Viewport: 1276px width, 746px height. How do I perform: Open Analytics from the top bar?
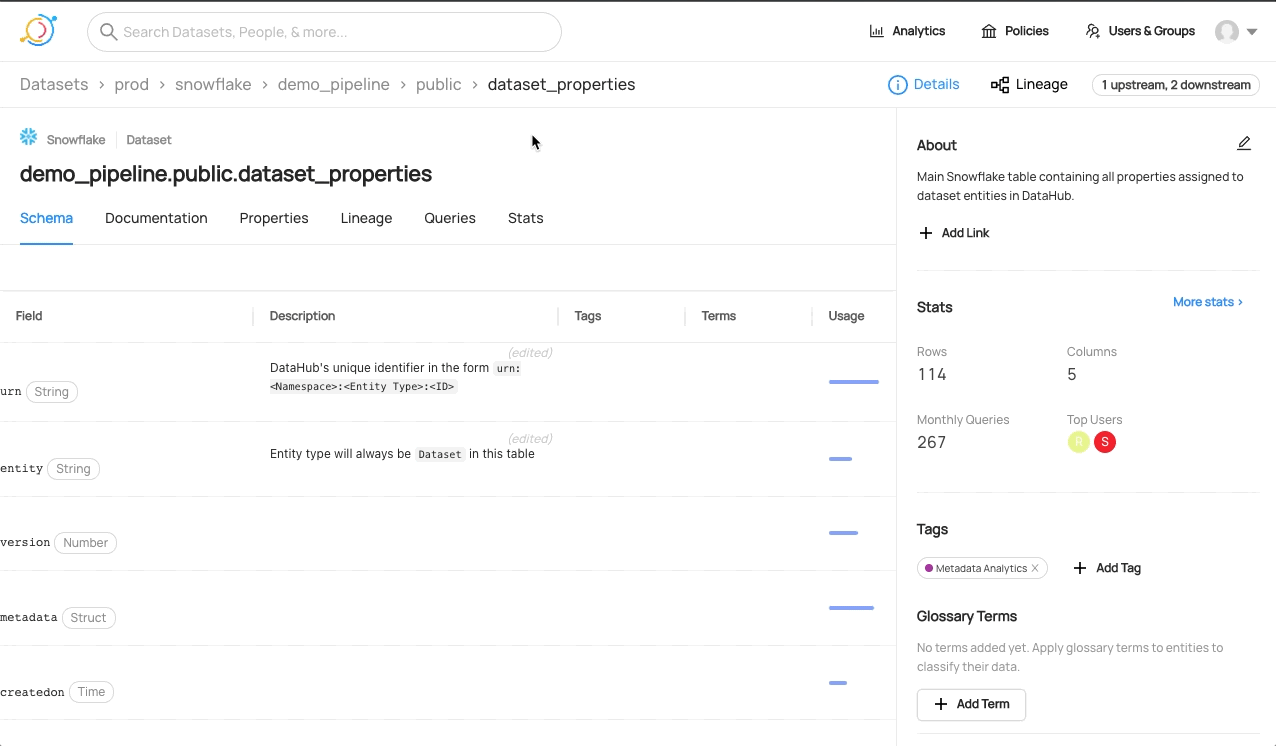[907, 31]
